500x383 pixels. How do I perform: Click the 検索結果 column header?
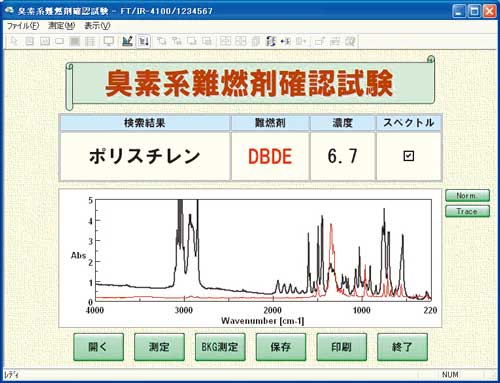[x=145, y=123]
